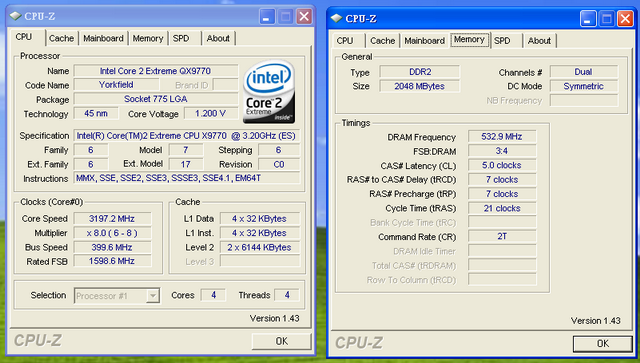Click the Family value 6
Image resolution: width=640 pixels, height=363 pixels.
91,150
